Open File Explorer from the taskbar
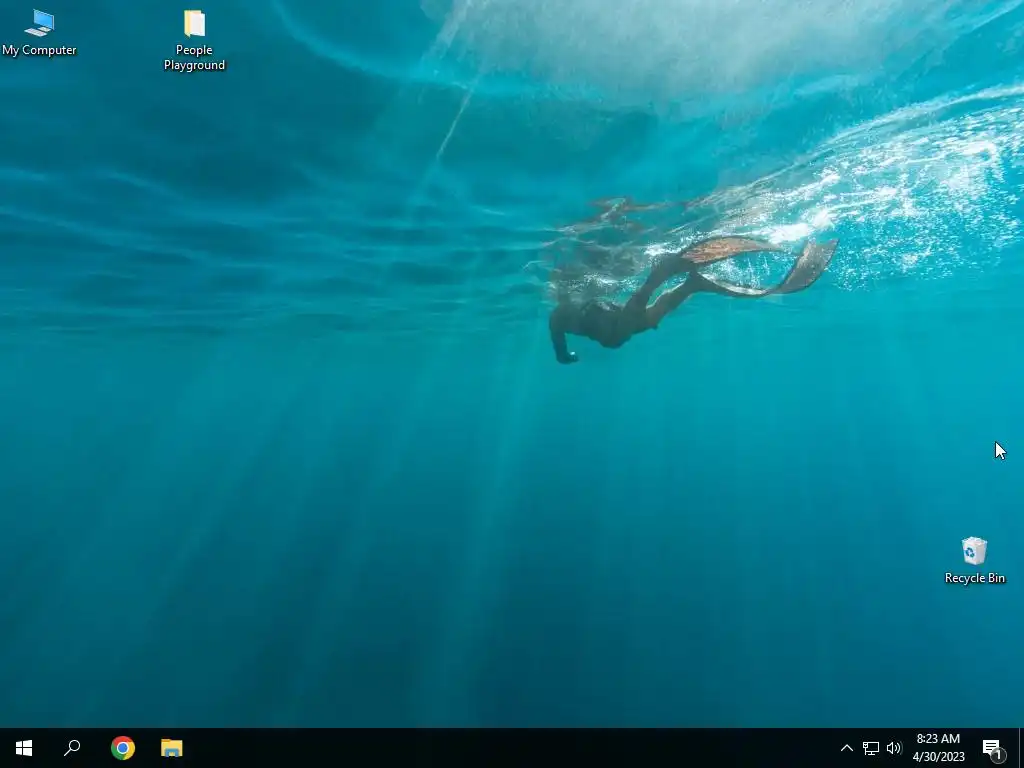The image size is (1024, 768). point(172,748)
